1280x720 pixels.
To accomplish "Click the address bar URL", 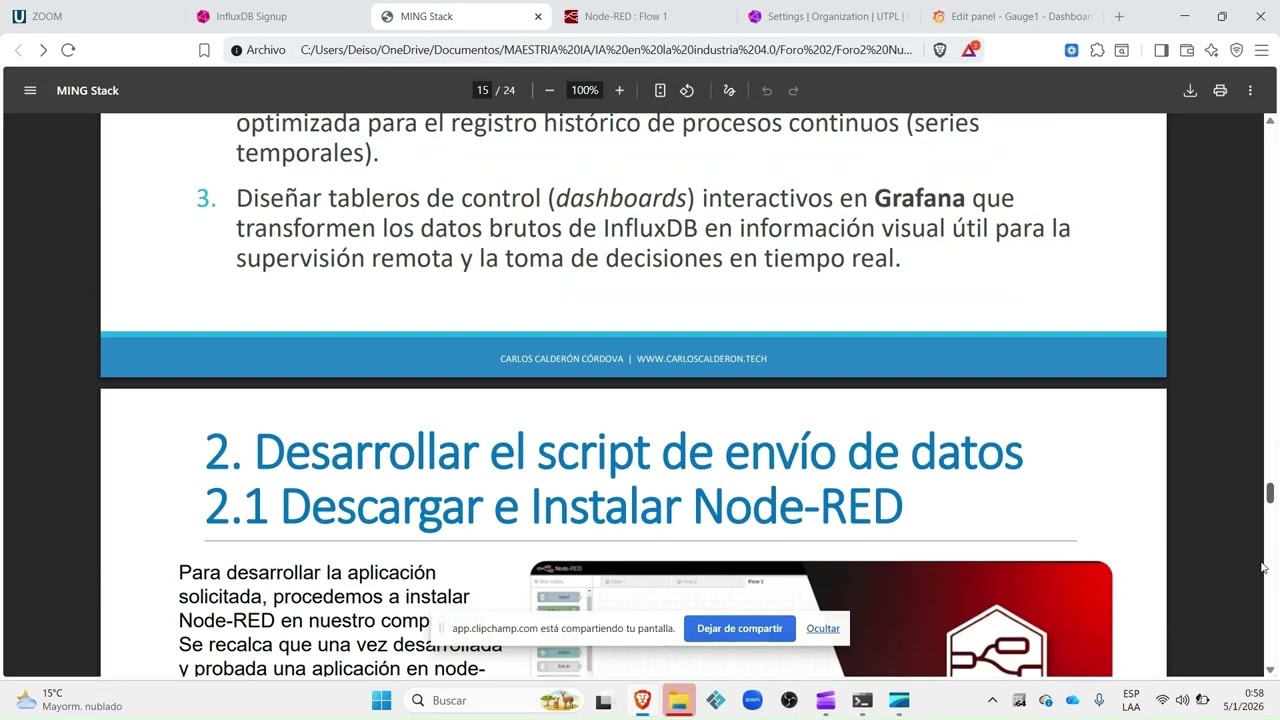I will click(x=606, y=50).
